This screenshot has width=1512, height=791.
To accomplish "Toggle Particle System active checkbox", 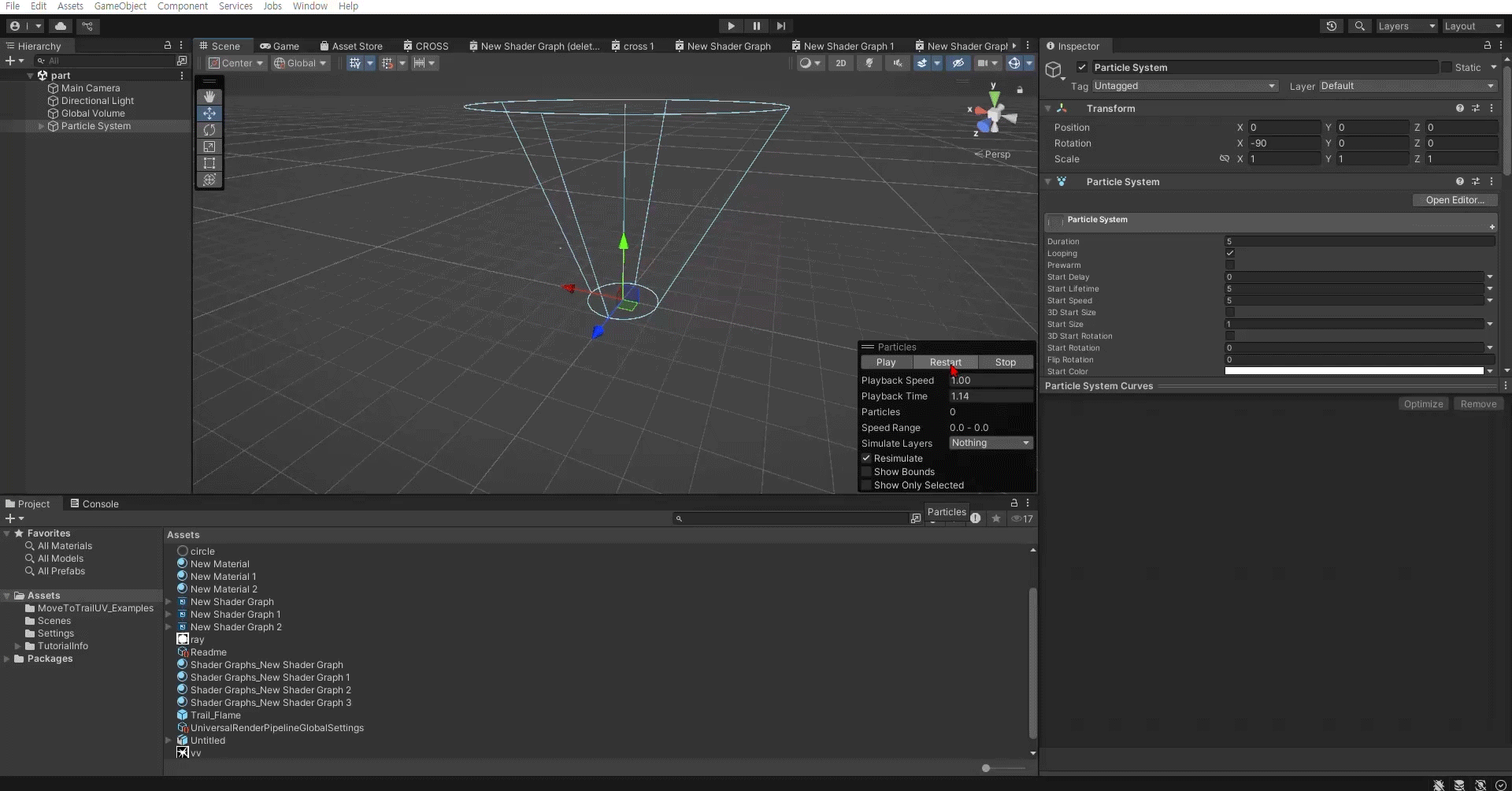I will (x=1082, y=68).
